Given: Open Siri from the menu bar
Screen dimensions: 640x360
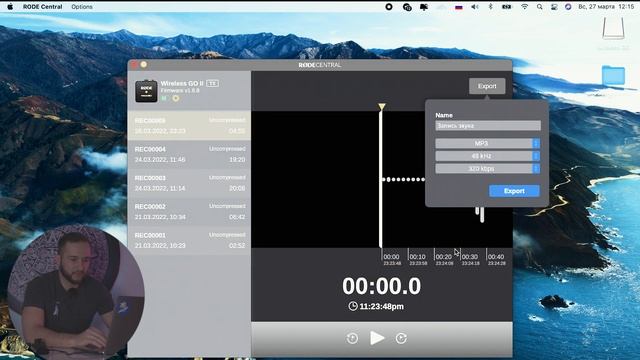Looking at the screenshot, I should 568,7.
